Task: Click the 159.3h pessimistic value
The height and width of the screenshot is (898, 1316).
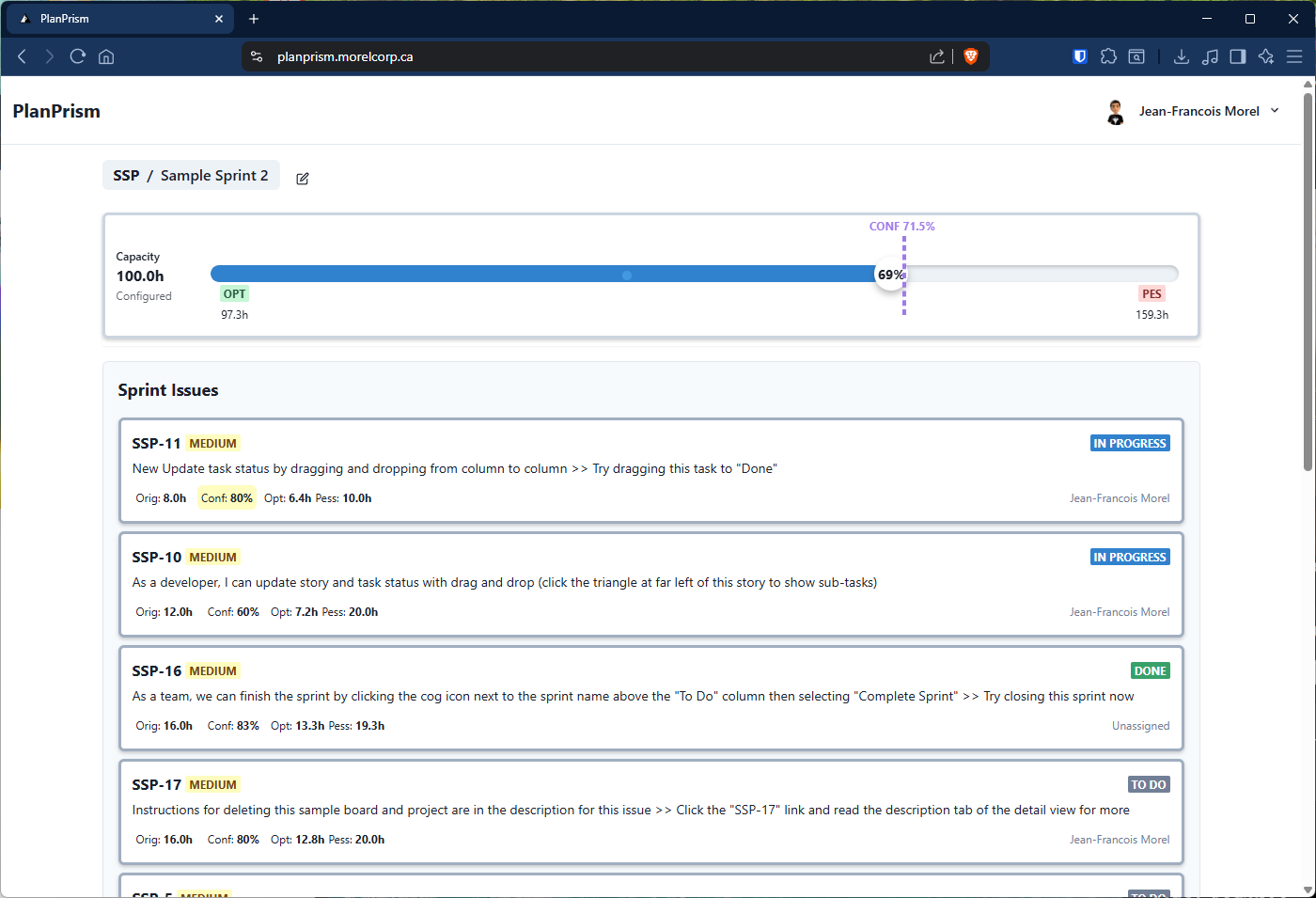Action: pos(1152,315)
